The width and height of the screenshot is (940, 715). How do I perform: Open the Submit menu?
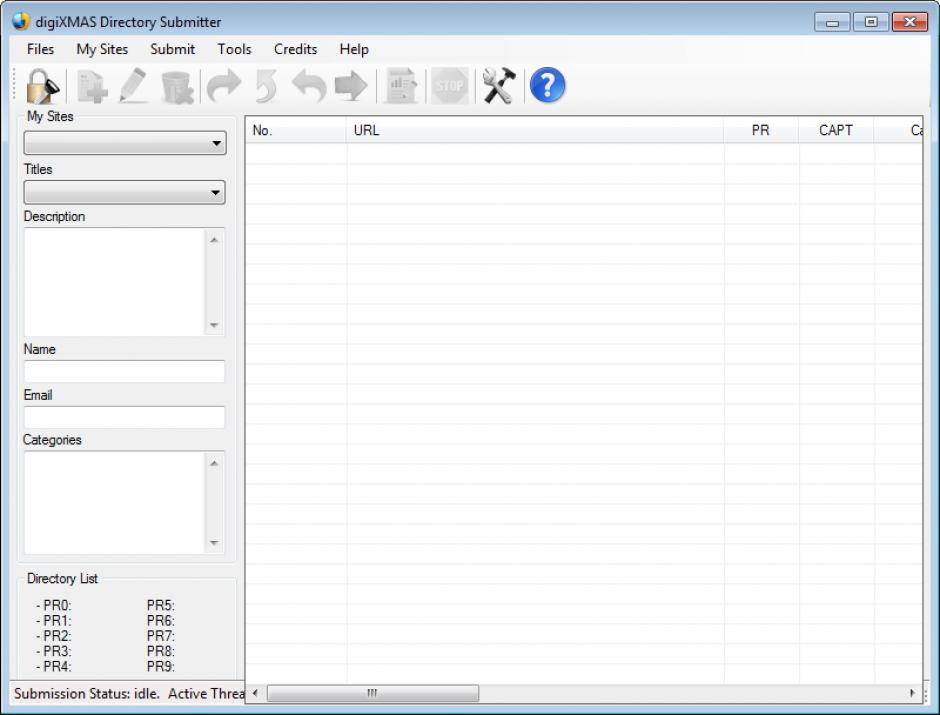(x=172, y=49)
